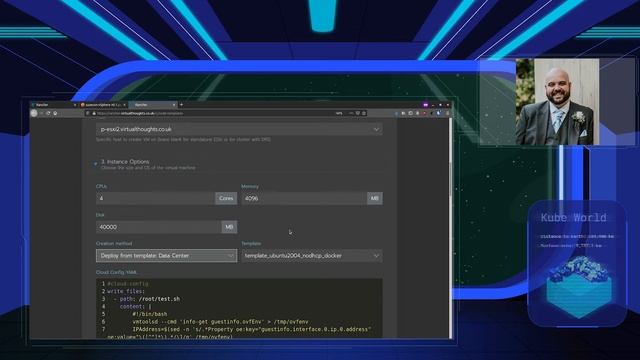Click the Kube World card
The height and width of the screenshot is (360, 640).
click(x=577, y=264)
